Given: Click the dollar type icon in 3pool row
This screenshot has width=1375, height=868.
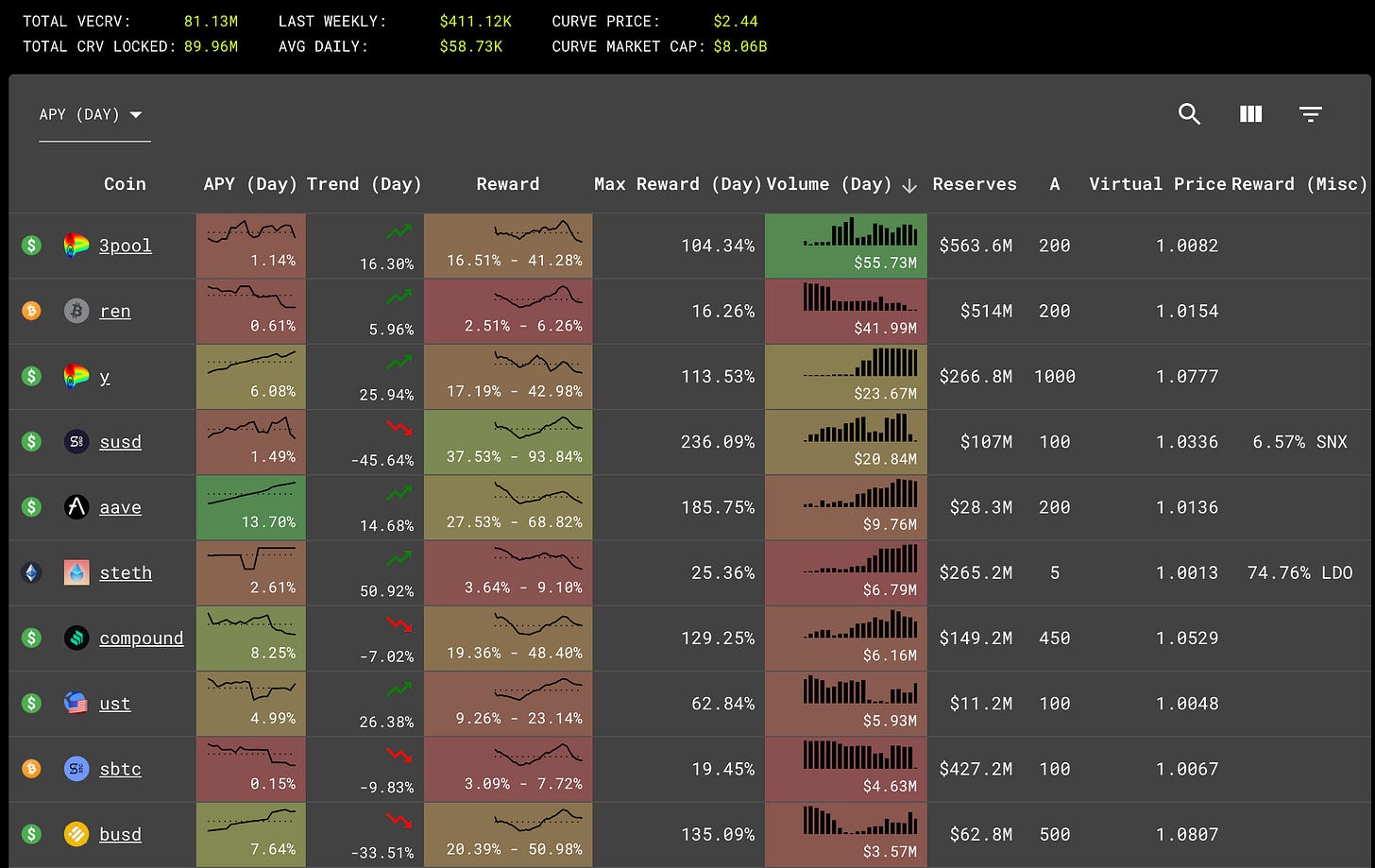Looking at the screenshot, I should click(31, 246).
